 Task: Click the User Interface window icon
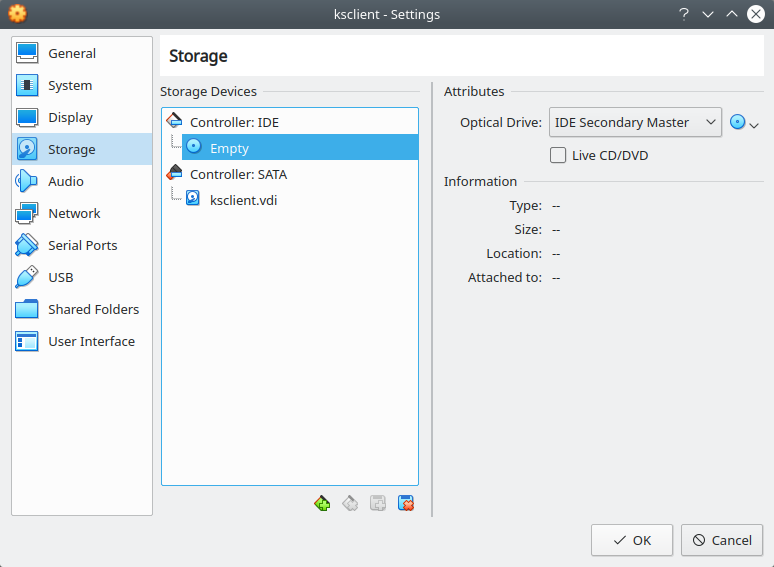27,341
